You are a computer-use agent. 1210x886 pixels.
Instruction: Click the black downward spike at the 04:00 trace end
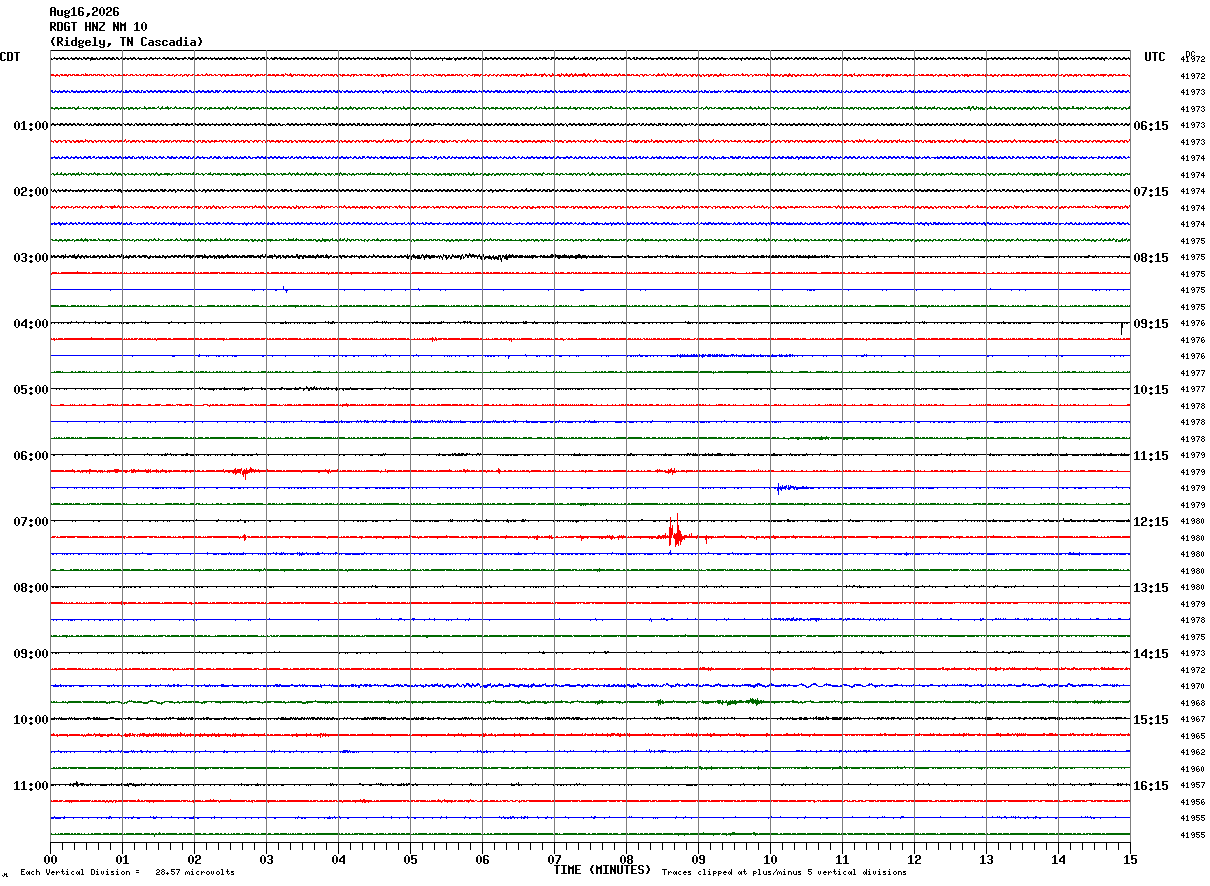click(x=1122, y=327)
